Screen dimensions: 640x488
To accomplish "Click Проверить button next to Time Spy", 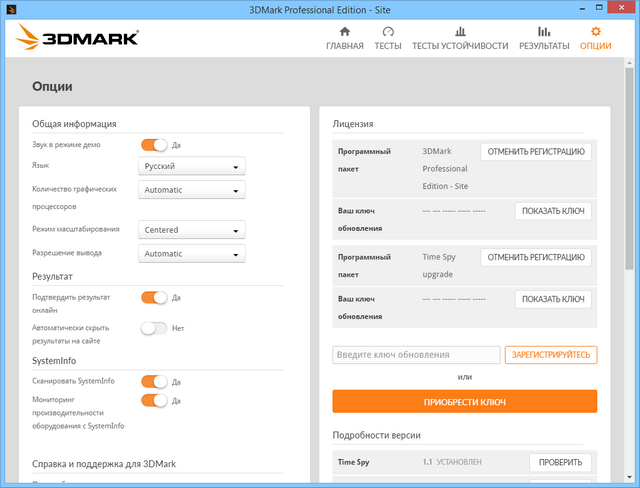I will 560,463.
